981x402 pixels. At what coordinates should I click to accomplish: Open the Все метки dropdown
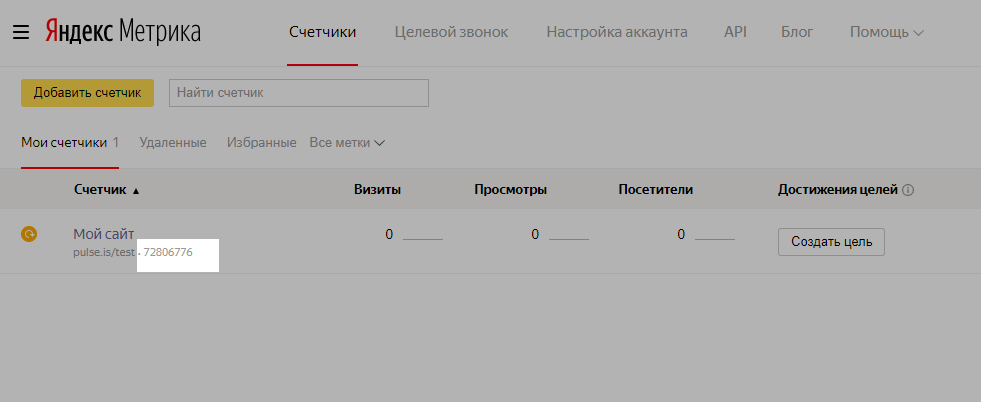tap(347, 143)
